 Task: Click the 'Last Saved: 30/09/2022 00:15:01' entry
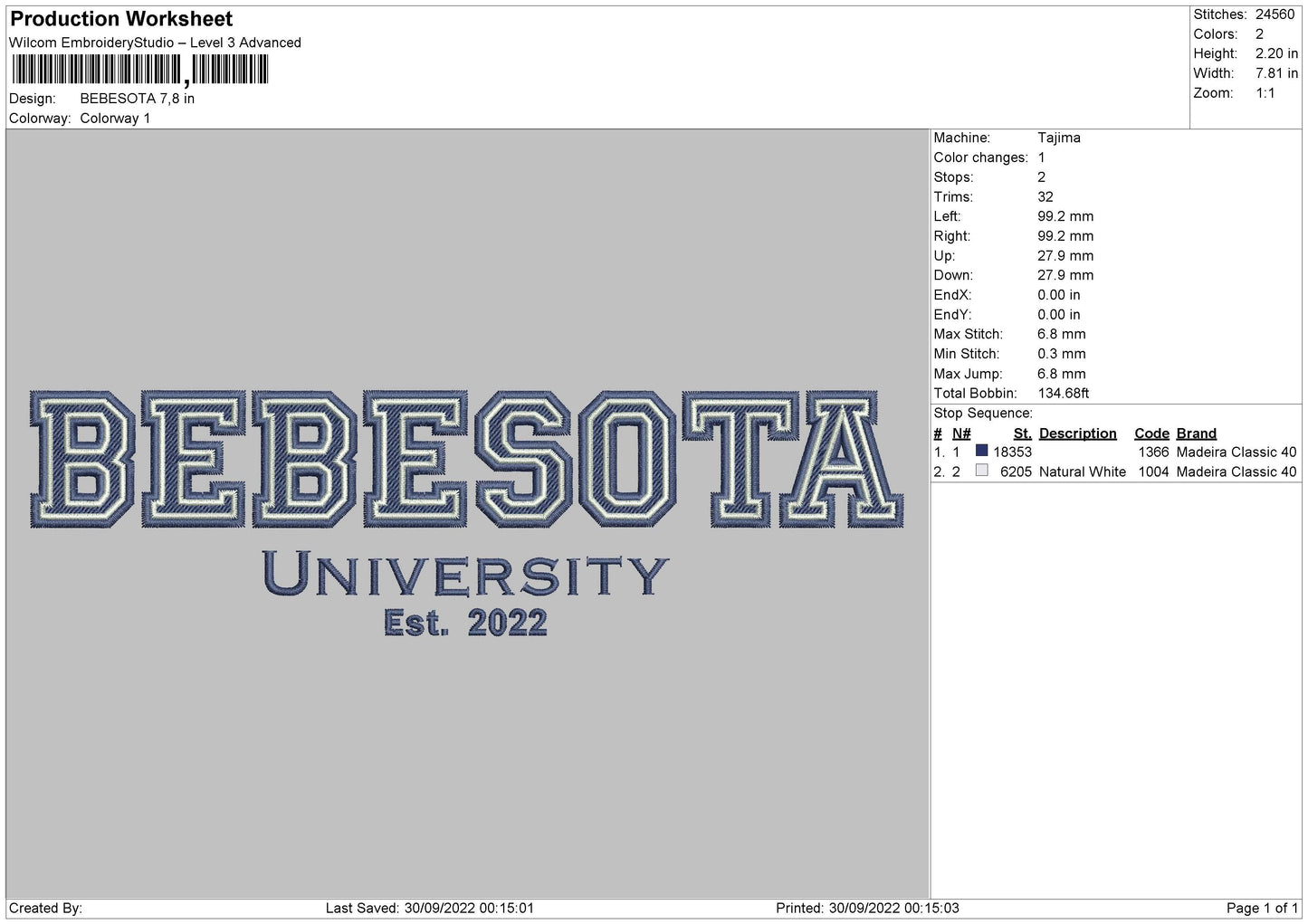pyautogui.click(x=429, y=908)
